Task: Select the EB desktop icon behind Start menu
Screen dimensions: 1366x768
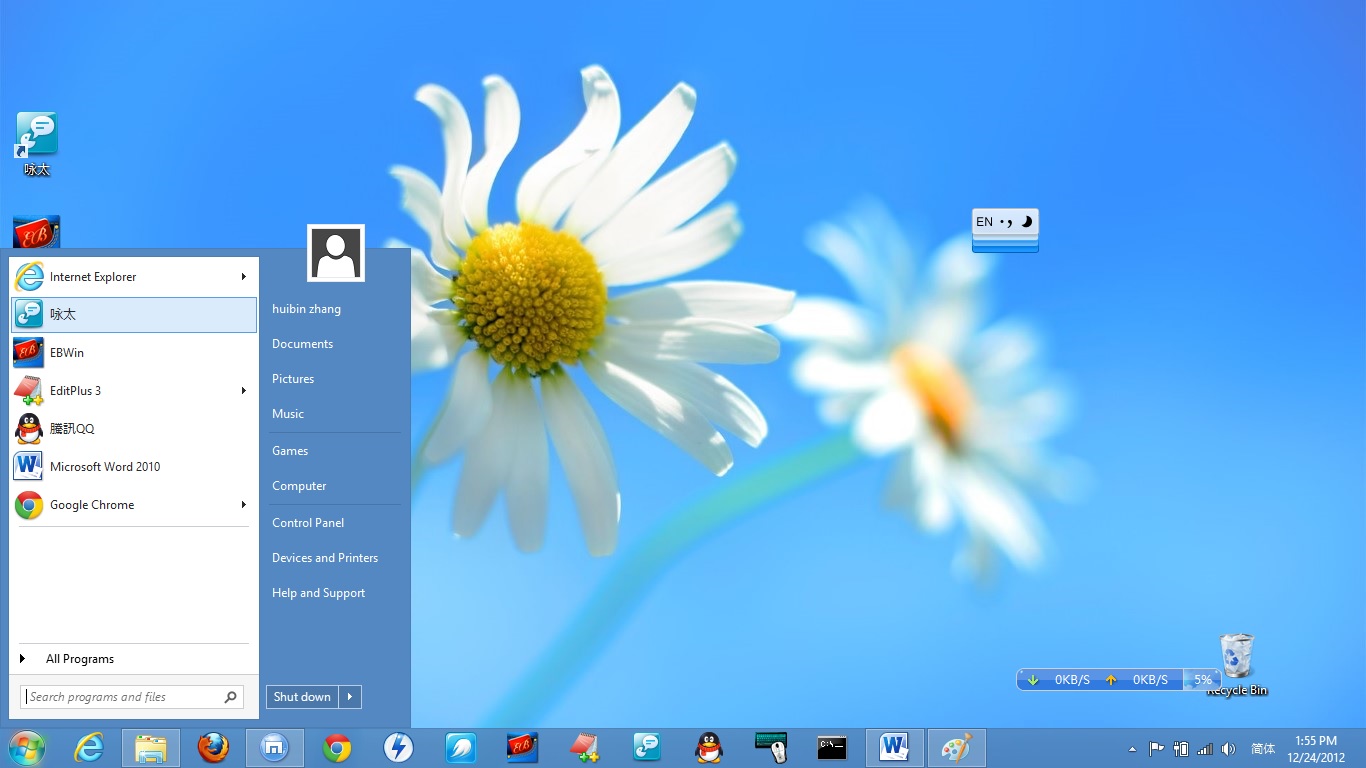Action: pyautogui.click(x=37, y=232)
